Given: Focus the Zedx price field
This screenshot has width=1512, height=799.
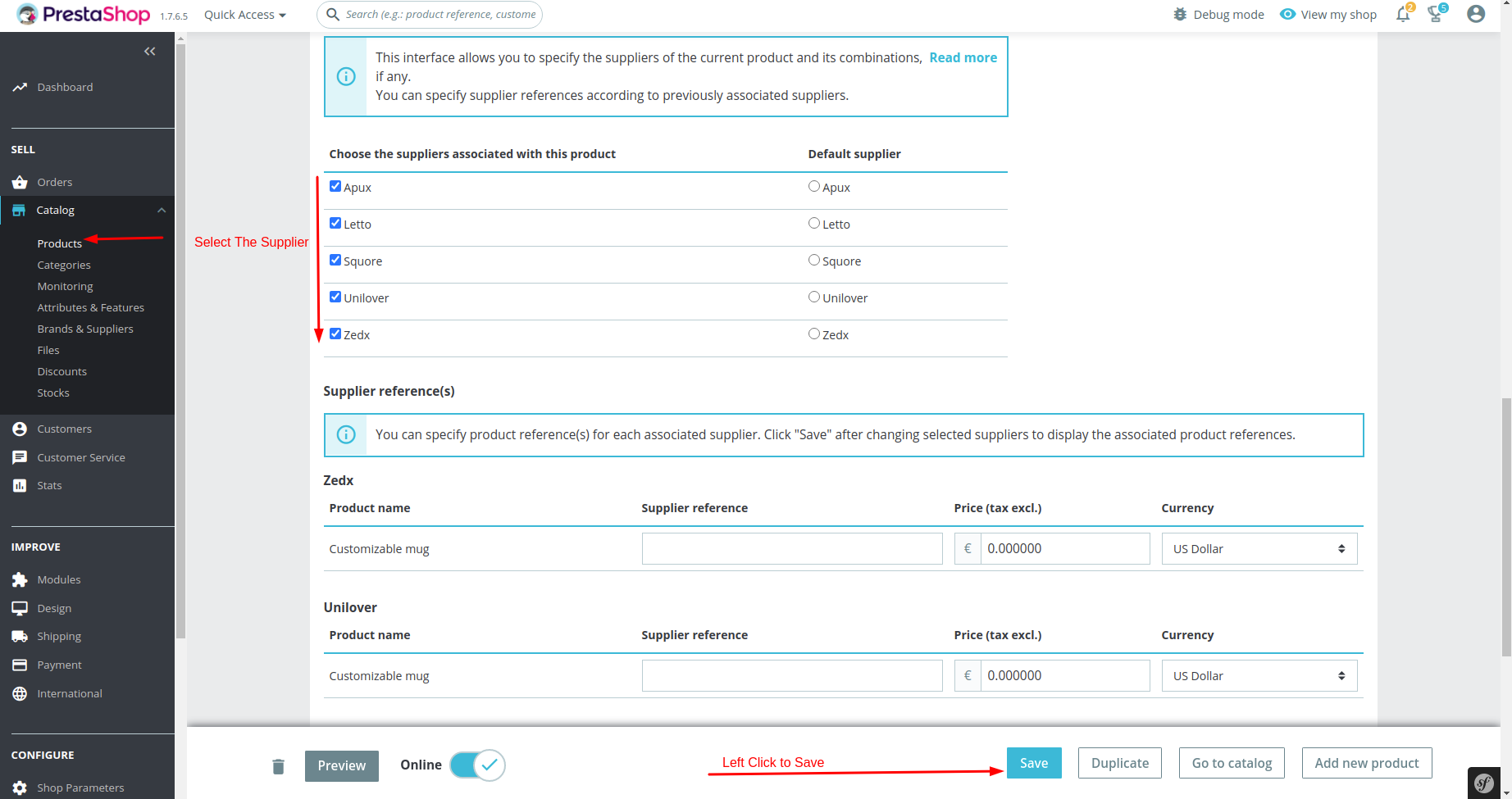Looking at the screenshot, I should point(1064,549).
